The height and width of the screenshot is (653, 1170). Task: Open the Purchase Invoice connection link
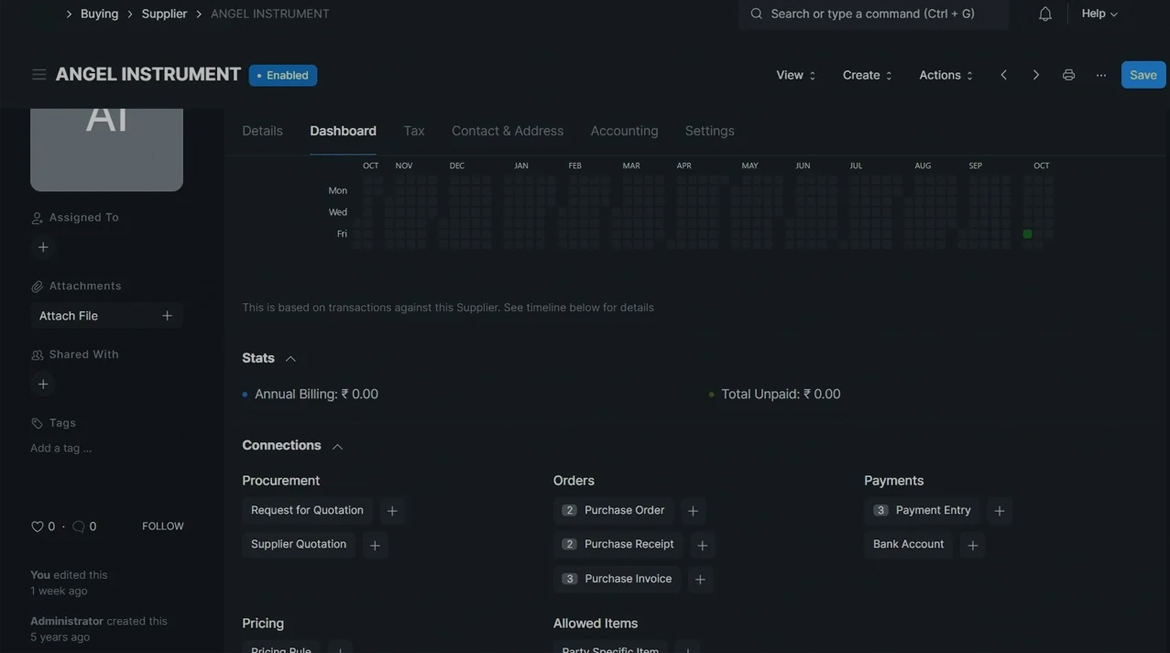pyautogui.click(x=627, y=579)
